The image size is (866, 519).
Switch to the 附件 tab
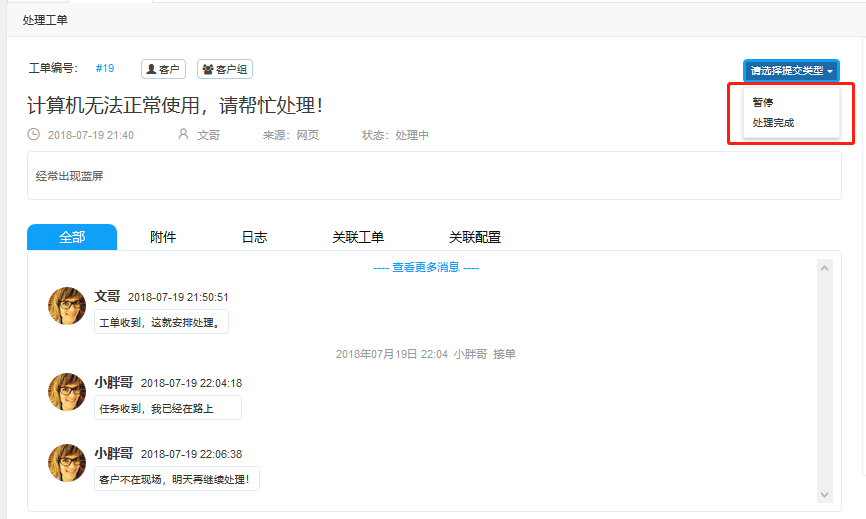click(163, 237)
